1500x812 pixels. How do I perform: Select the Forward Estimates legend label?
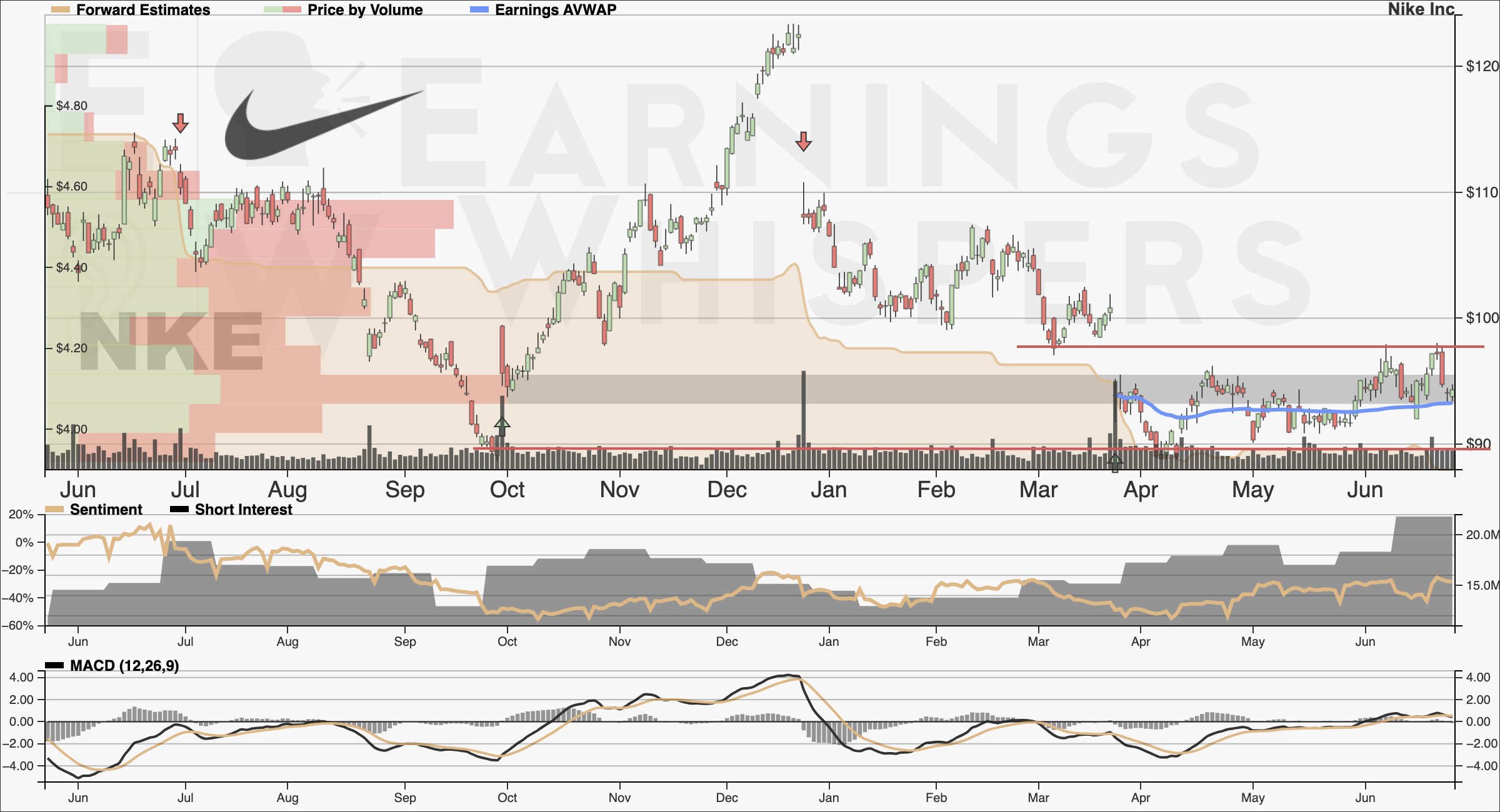(x=143, y=10)
